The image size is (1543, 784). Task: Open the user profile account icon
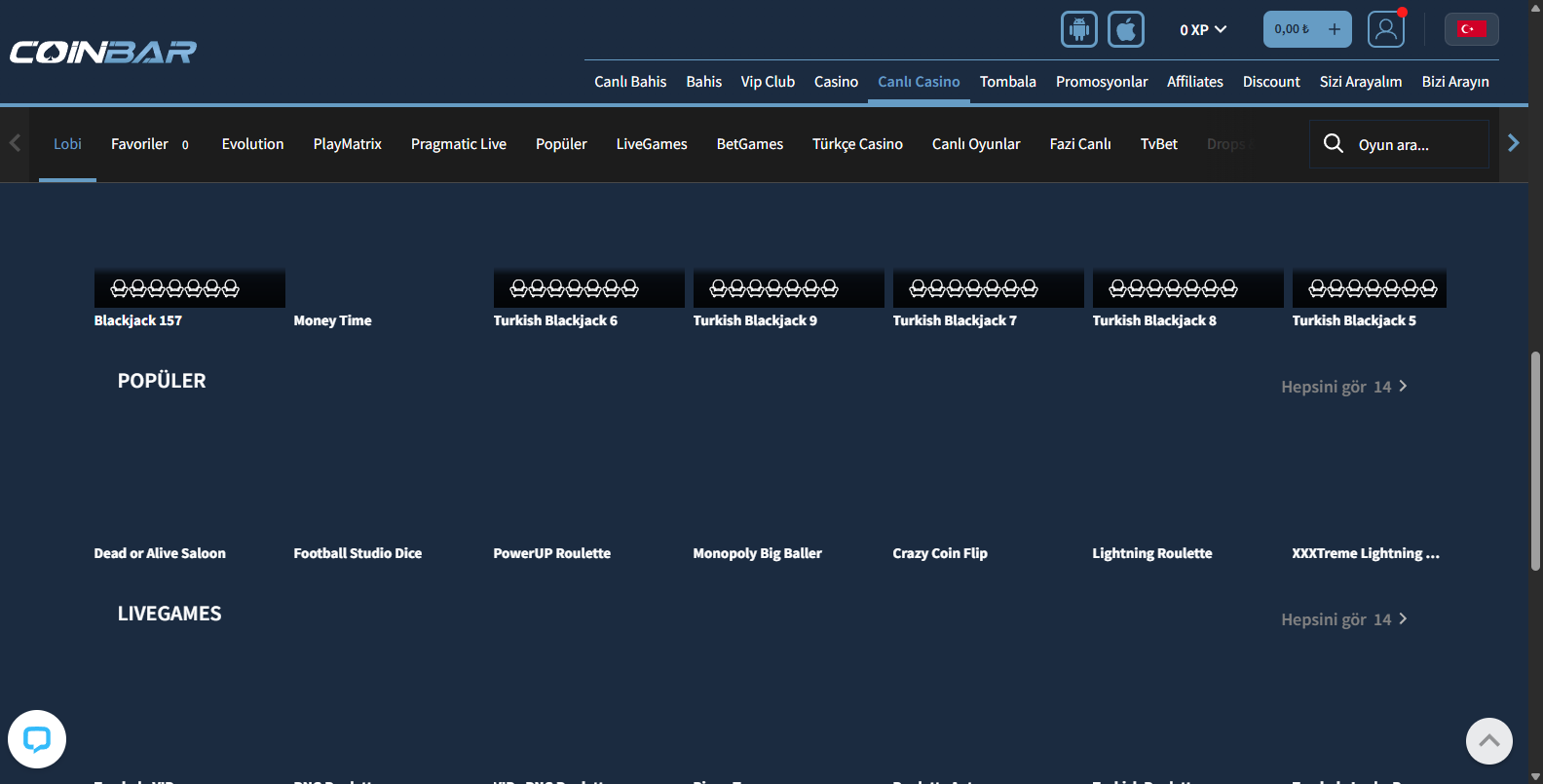point(1385,29)
